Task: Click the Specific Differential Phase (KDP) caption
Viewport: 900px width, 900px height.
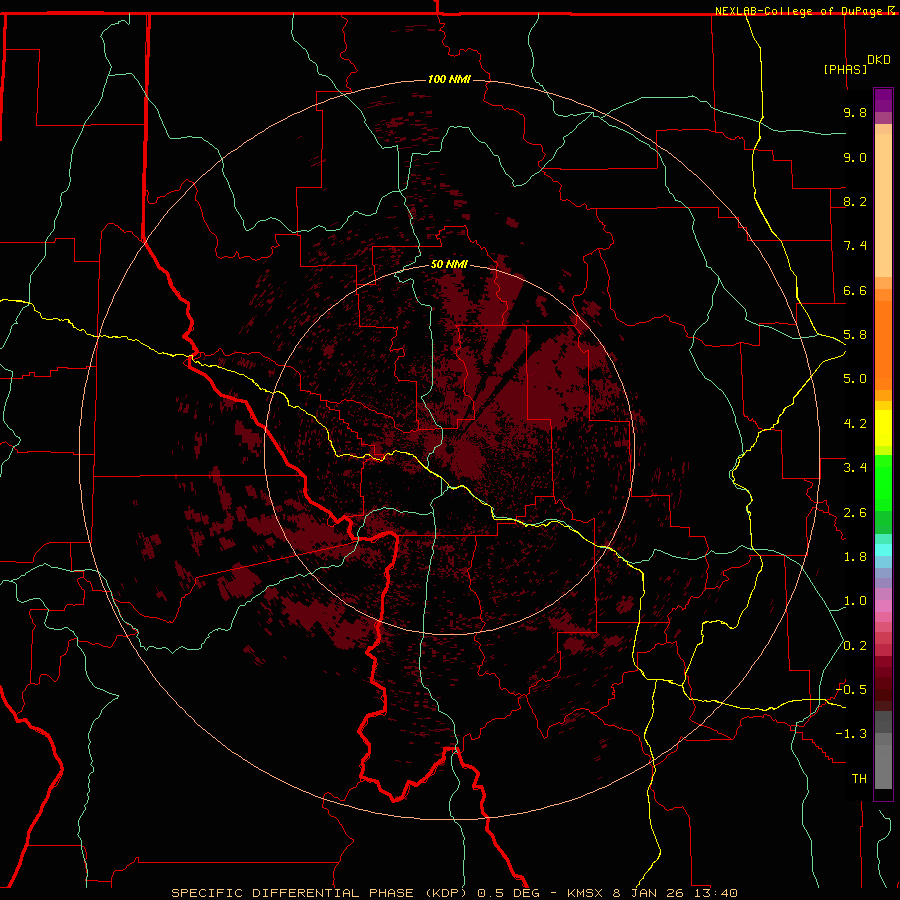Action: click(x=321, y=893)
